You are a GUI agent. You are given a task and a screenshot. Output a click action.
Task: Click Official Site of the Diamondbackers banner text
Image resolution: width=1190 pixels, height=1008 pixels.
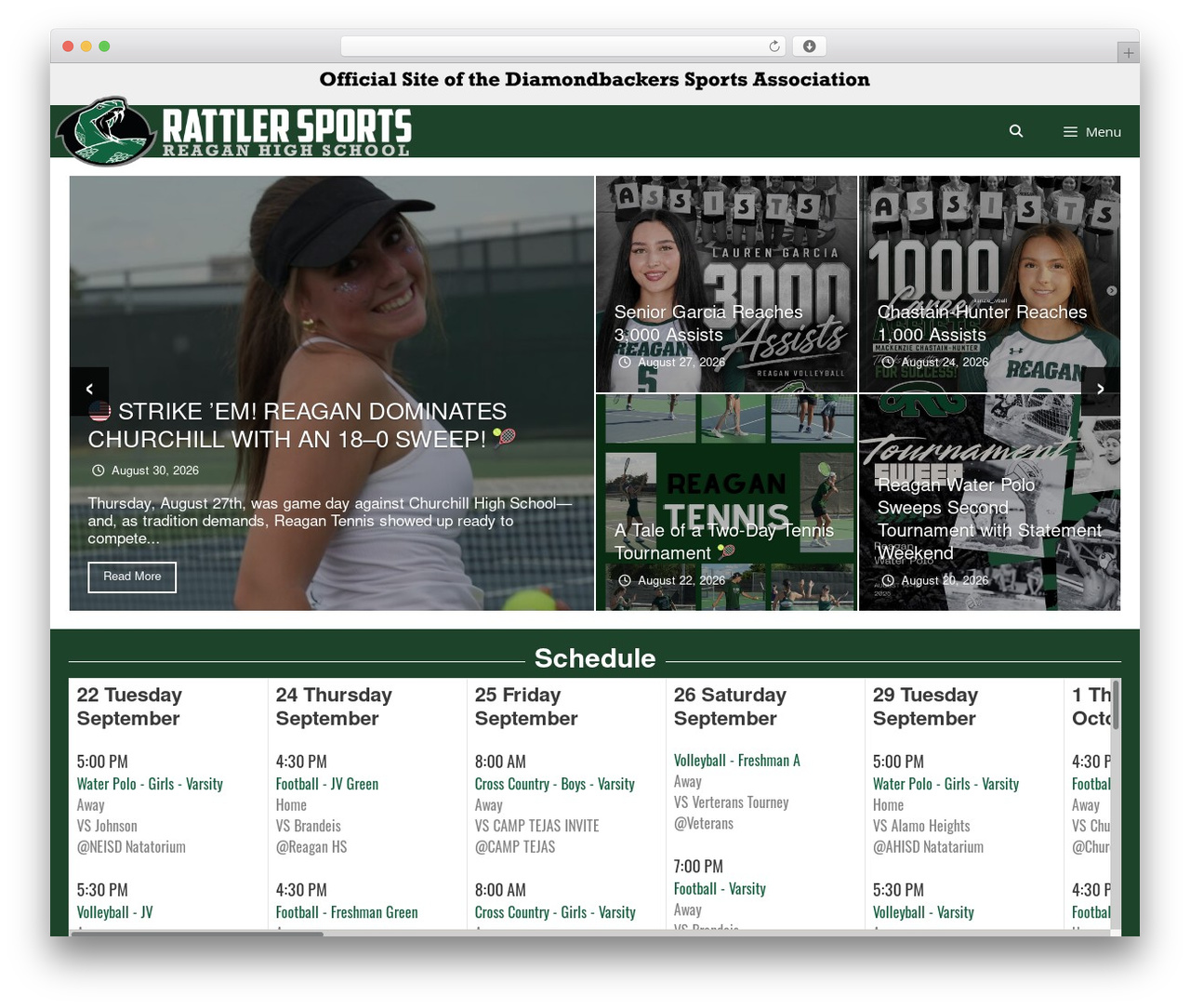[595, 80]
